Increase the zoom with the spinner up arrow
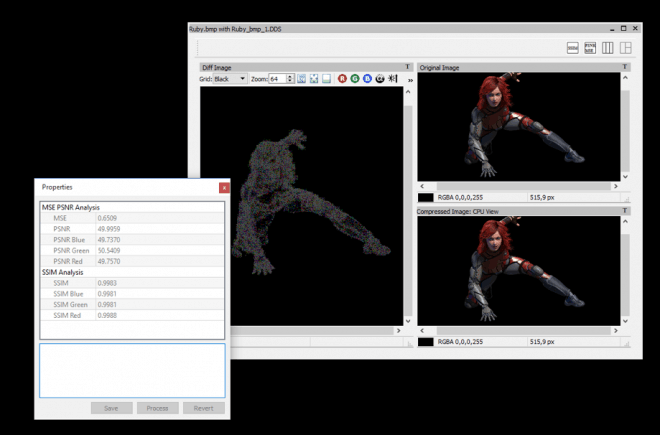The height and width of the screenshot is (435, 660). pos(290,76)
